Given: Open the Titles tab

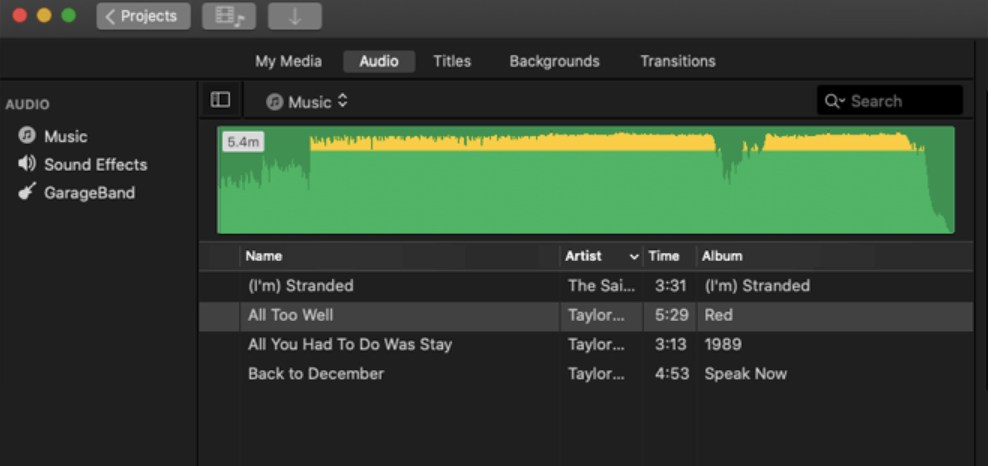Looking at the screenshot, I should pyautogui.click(x=452, y=61).
